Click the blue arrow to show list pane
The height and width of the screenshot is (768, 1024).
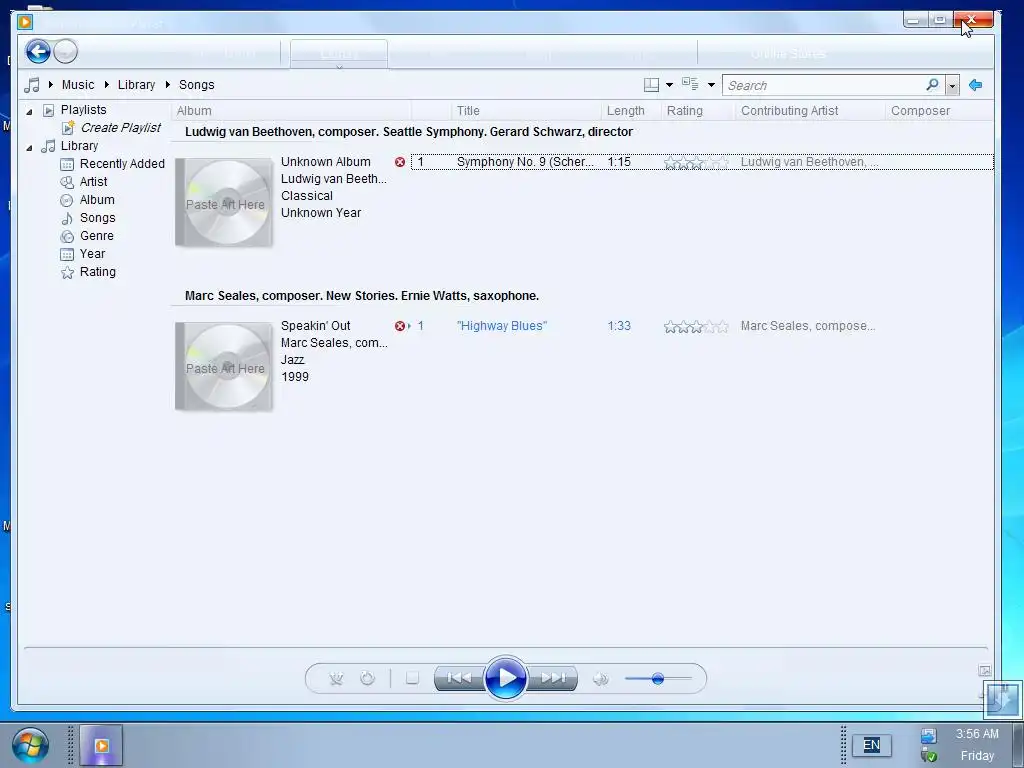pyautogui.click(x=976, y=85)
